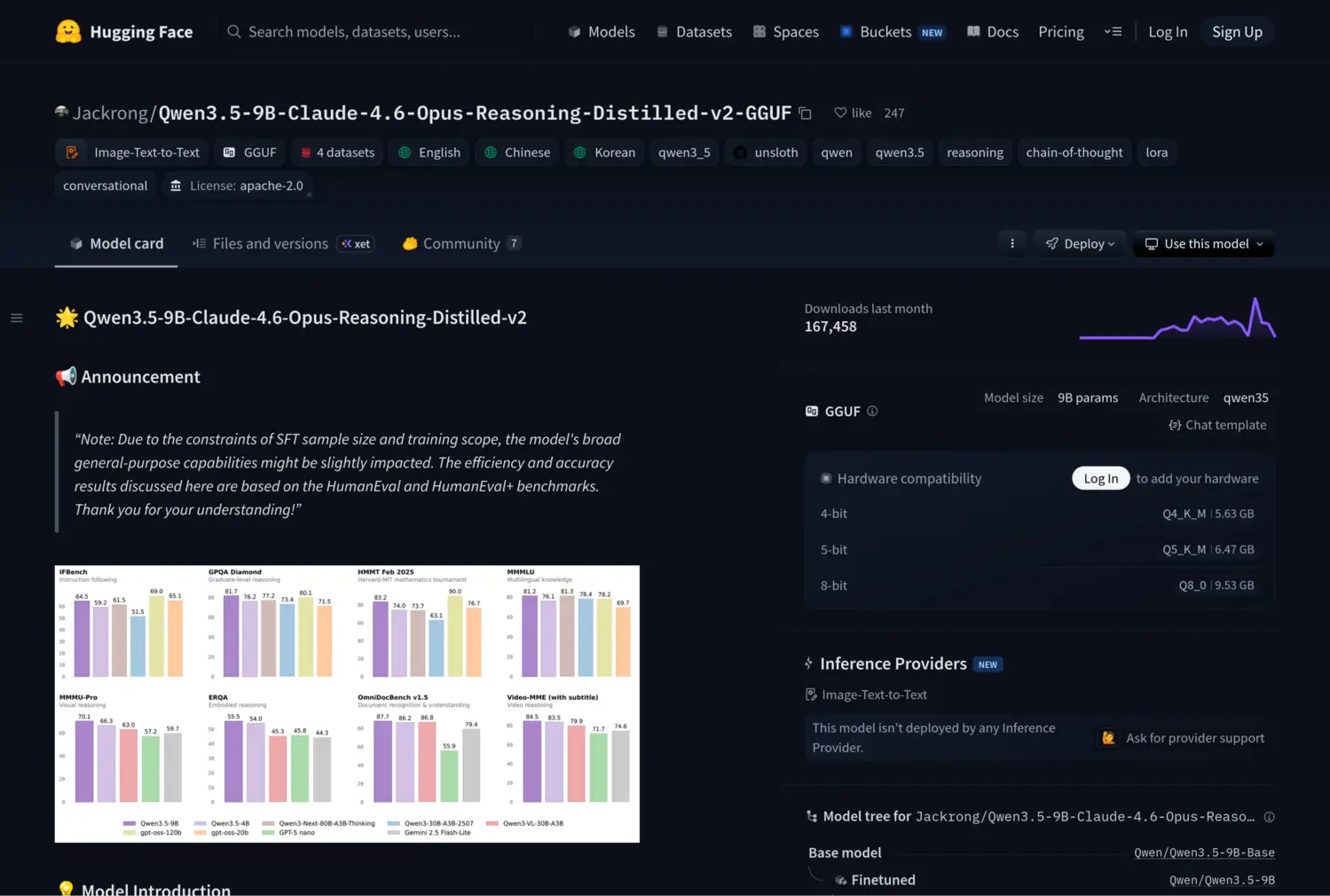The width and height of the screenshot is (1330, 896).
Task: Click the model tree info icon
Action: (x=1269, y=816)
